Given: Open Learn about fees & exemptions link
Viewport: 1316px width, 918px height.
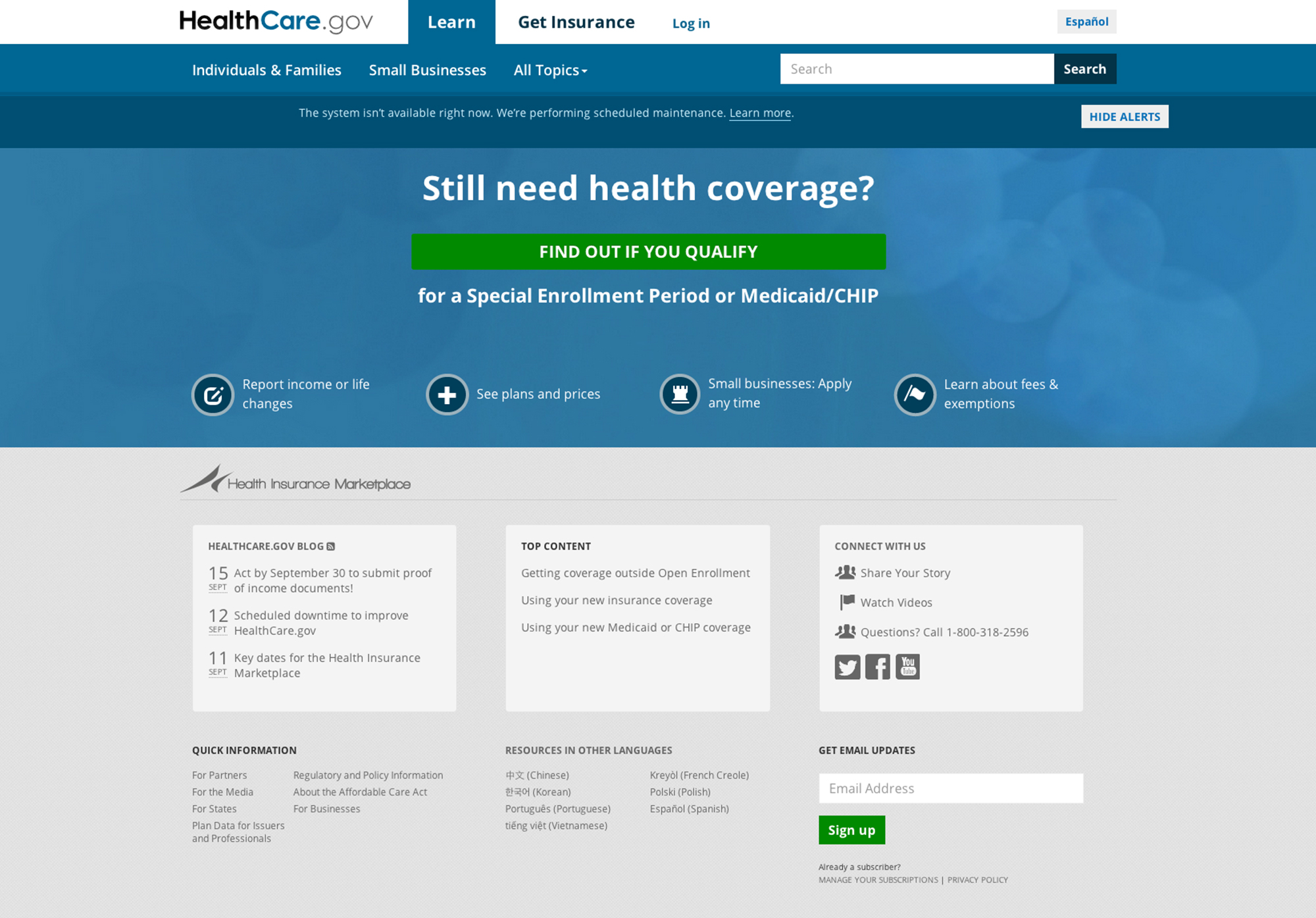Looking at the screenshot, I should (x=1001, y=394).
